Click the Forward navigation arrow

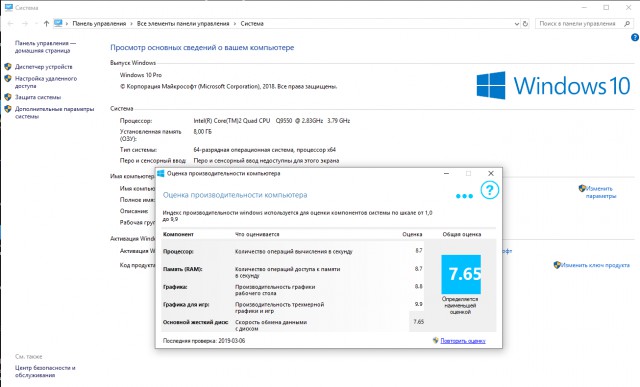24,24
